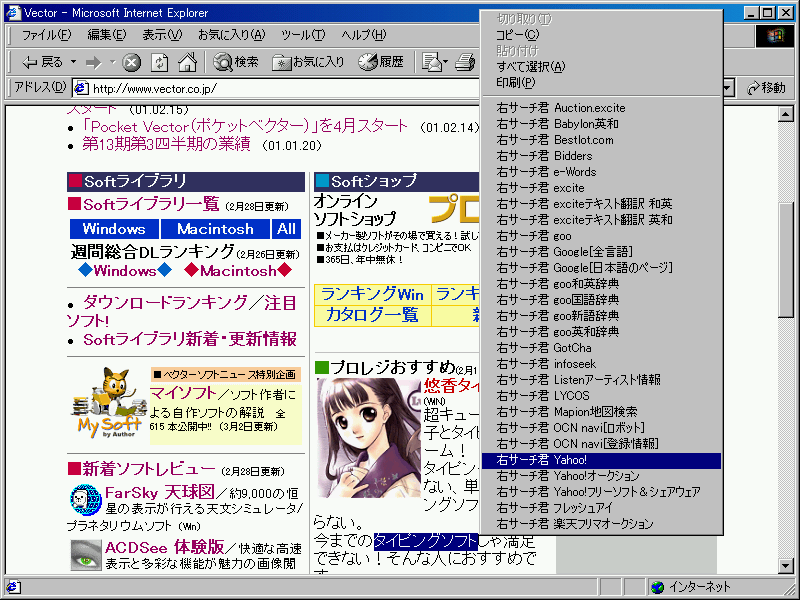Expand the address bar dropdown
The width and height of the screenshot is (800, 600).
coord(728,88)
